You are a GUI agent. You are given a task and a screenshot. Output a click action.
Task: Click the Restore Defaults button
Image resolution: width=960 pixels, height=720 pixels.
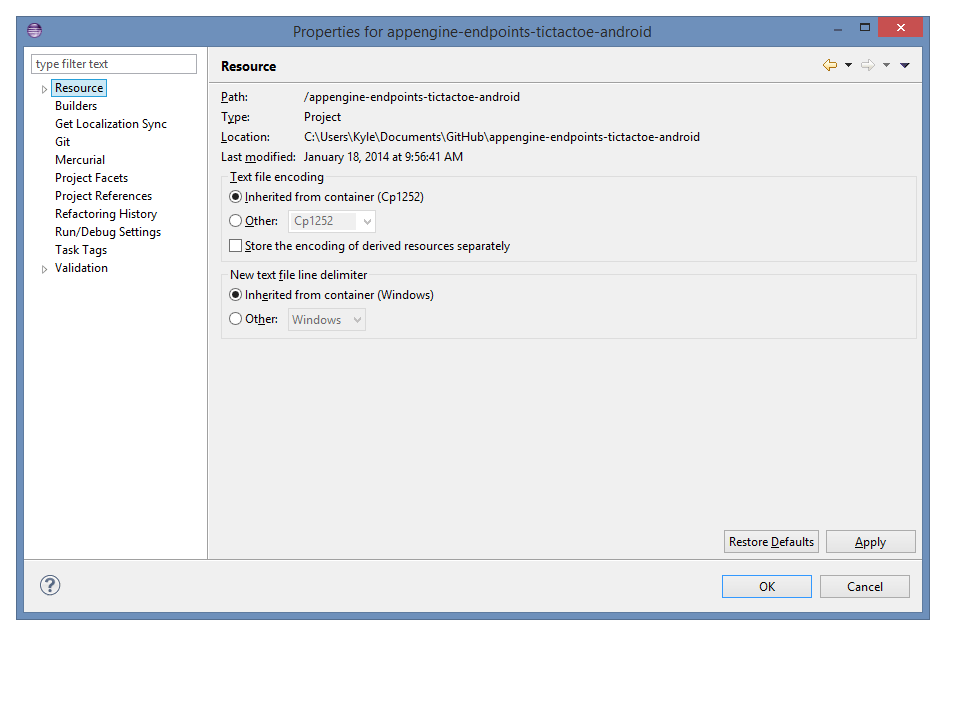pyautogui.click(x=771, y=542)
